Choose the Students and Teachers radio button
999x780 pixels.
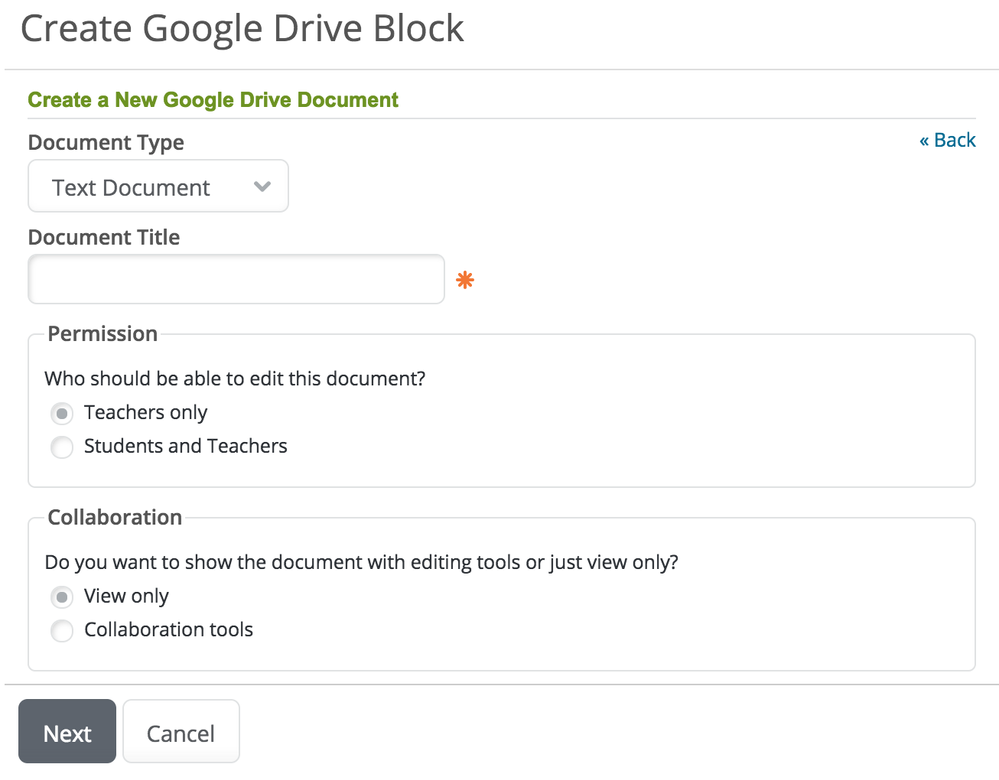click(x=62, y=447)
